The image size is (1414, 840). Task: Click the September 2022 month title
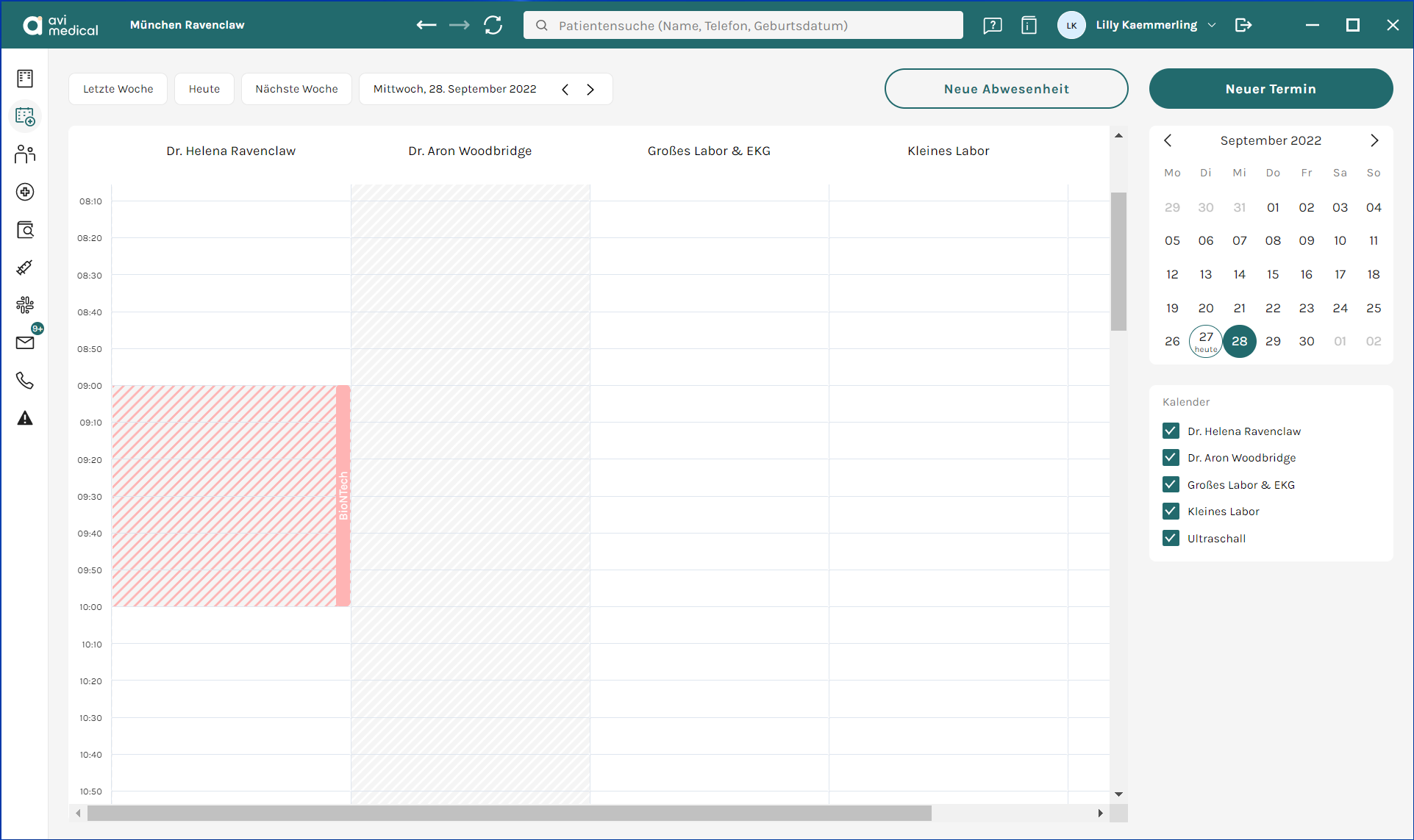point(1271,140)
